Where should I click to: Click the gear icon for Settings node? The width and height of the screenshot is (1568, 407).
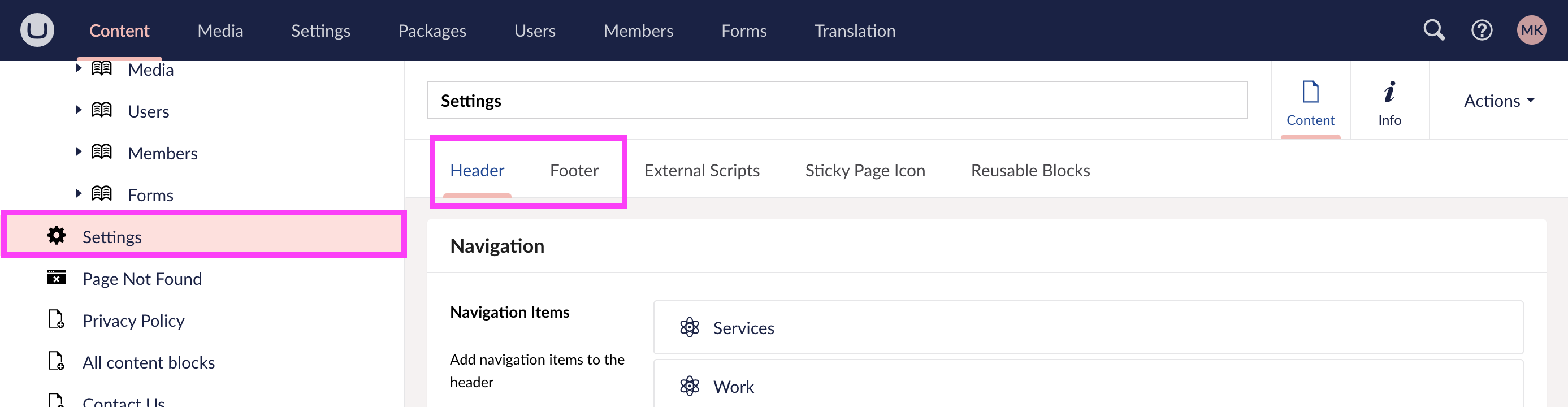(x=57, y=236)
